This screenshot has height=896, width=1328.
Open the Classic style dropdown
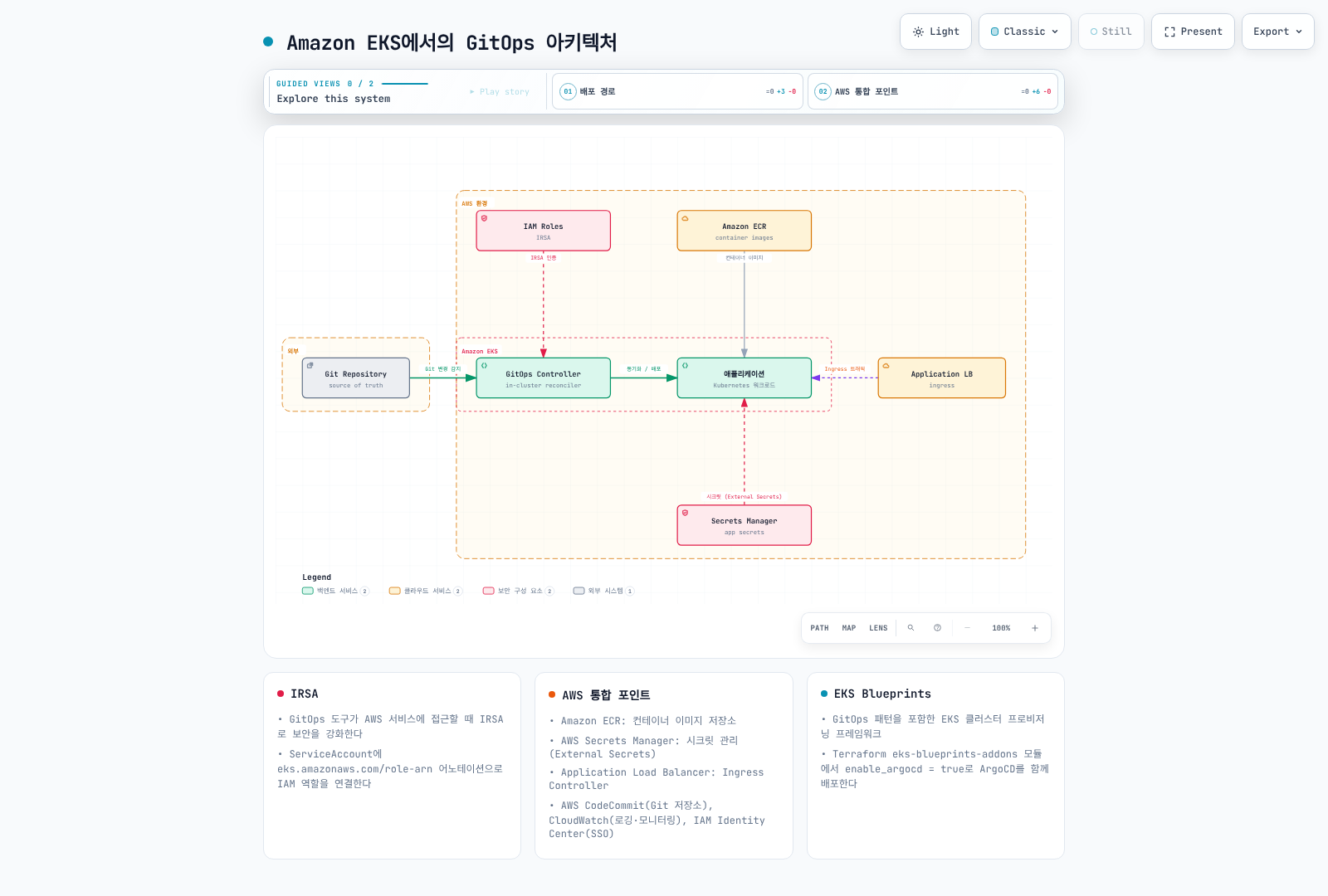(1024, 32)
